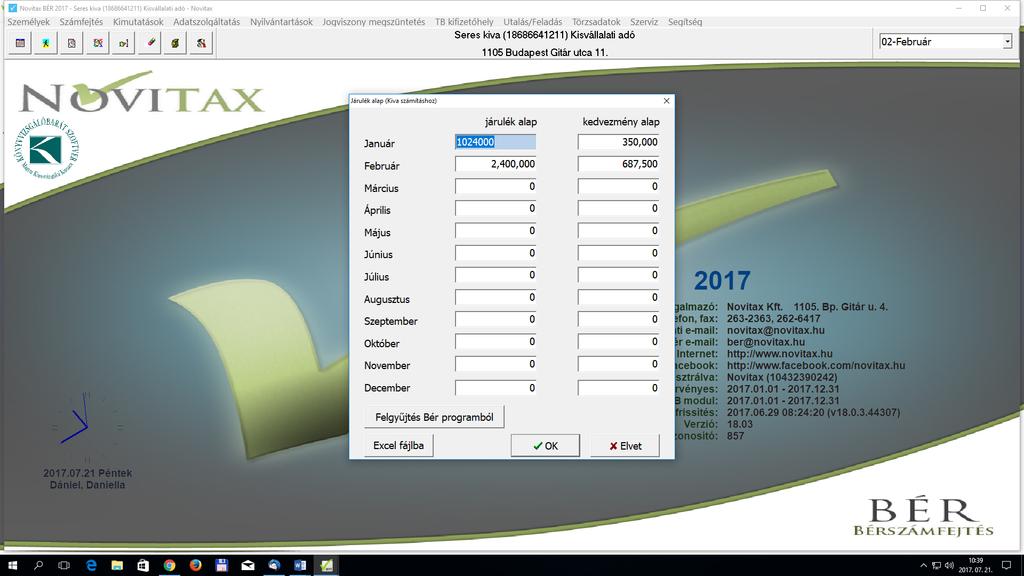Confirm the dialog with the OK button
This screenshot has width=1024, height=576.
545,445
